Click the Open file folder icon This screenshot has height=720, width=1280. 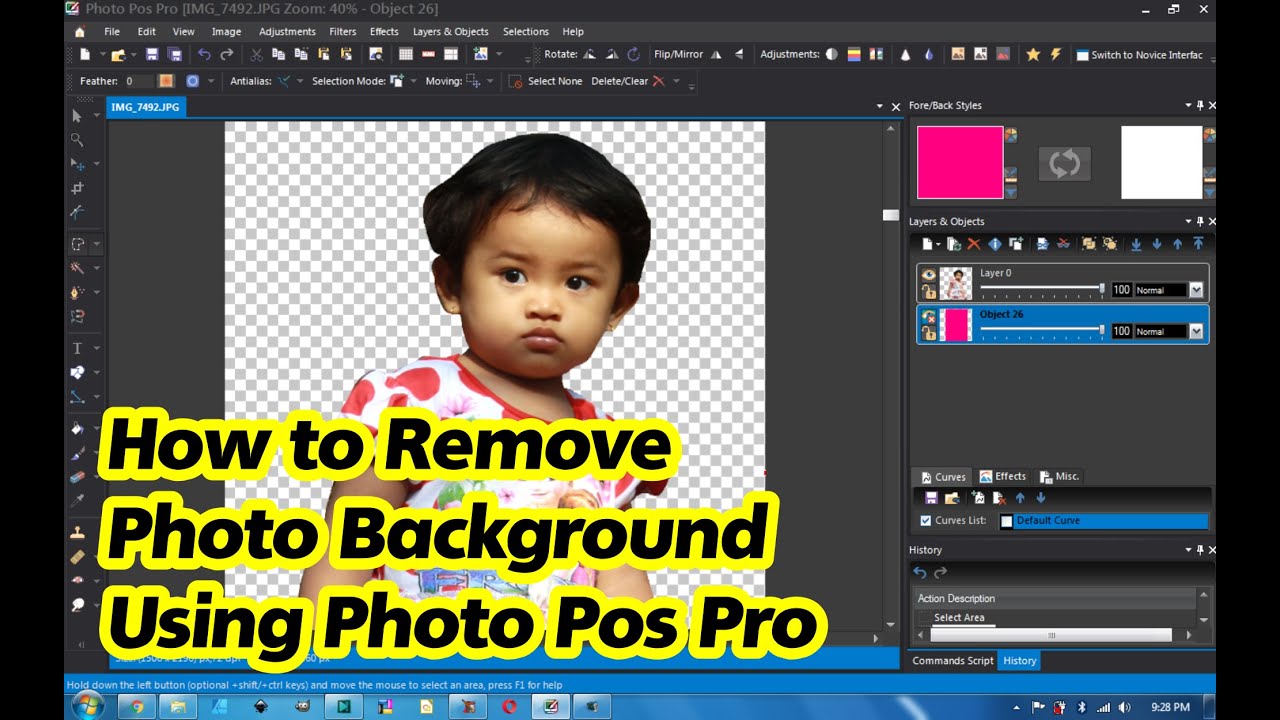[x=119, y=55]
